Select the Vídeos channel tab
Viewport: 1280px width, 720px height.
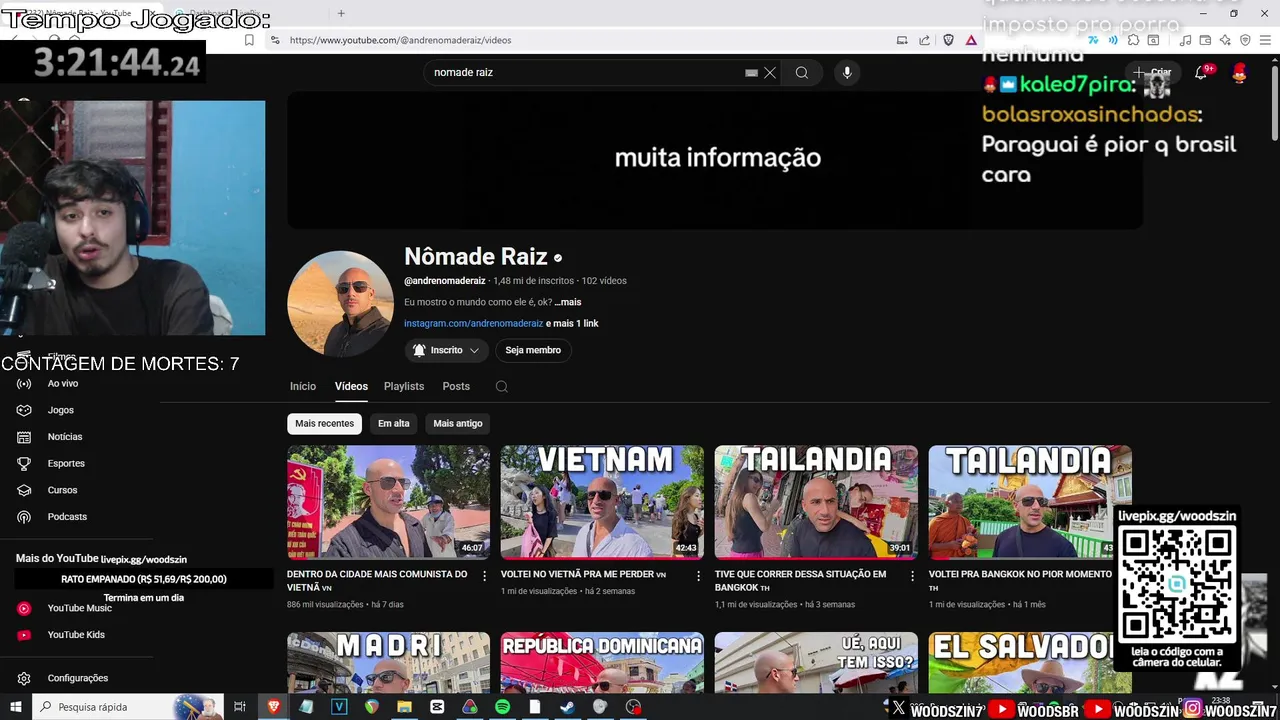[x=351, y=386]
